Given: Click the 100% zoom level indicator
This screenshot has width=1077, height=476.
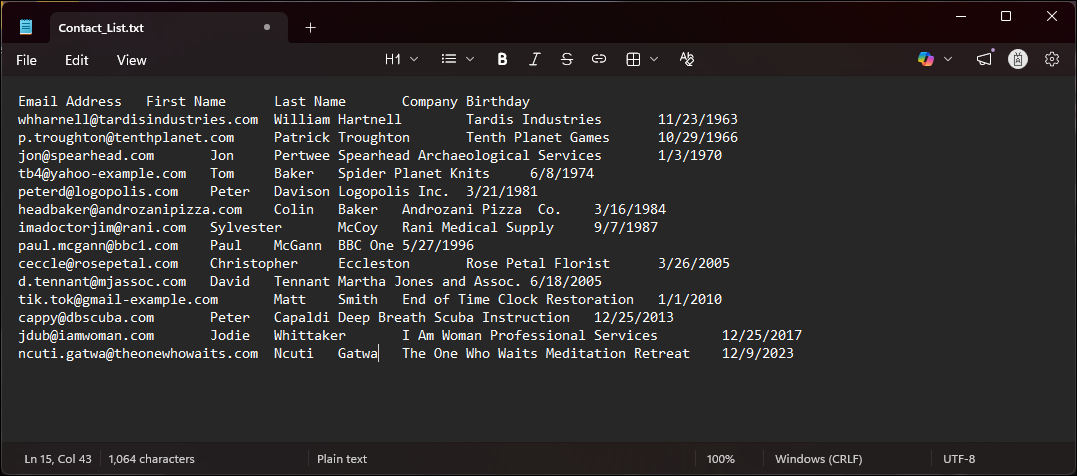Looking at the screenshot, I should [721, 459].
